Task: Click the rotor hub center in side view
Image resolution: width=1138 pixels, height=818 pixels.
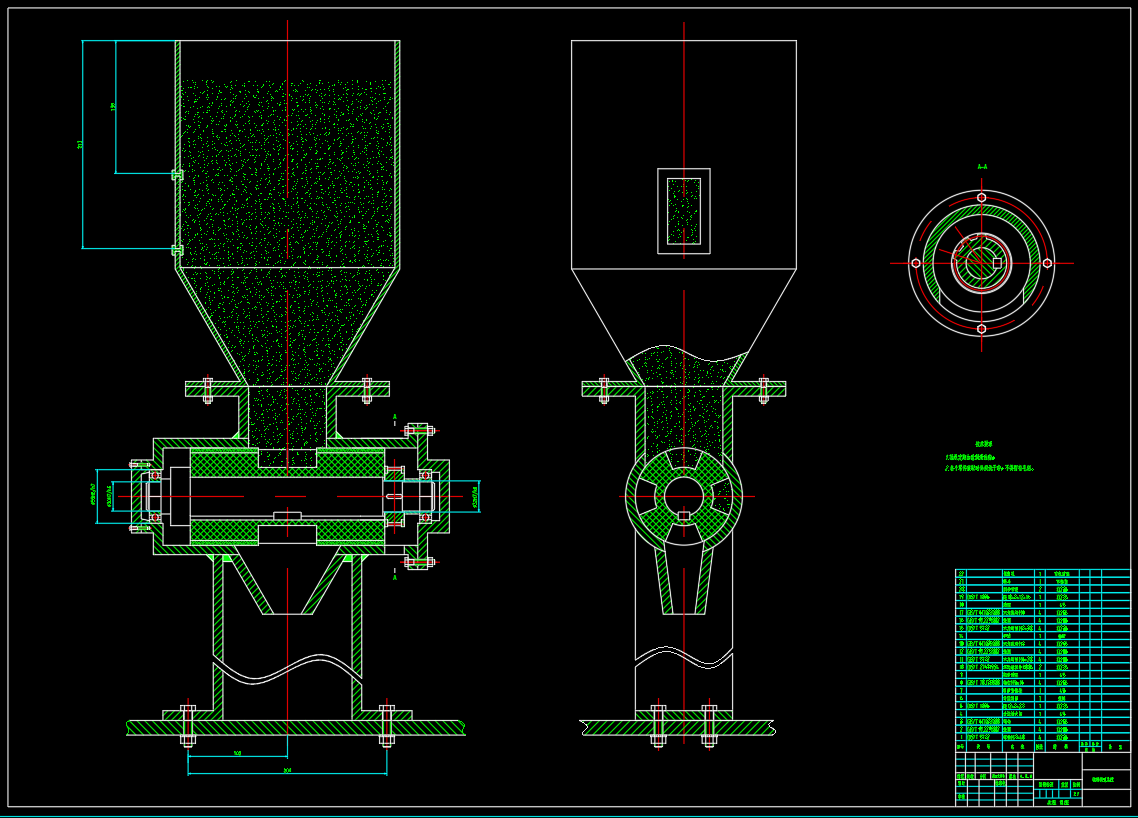Action: (x=684, y=496)
